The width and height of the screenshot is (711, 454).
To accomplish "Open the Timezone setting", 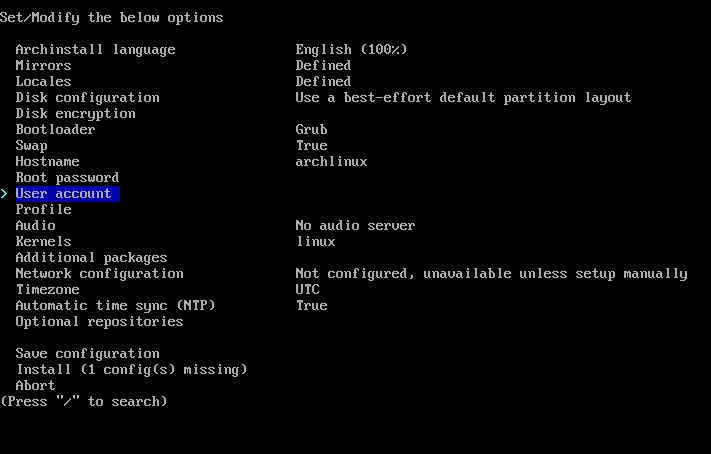I will pos(48,289).
